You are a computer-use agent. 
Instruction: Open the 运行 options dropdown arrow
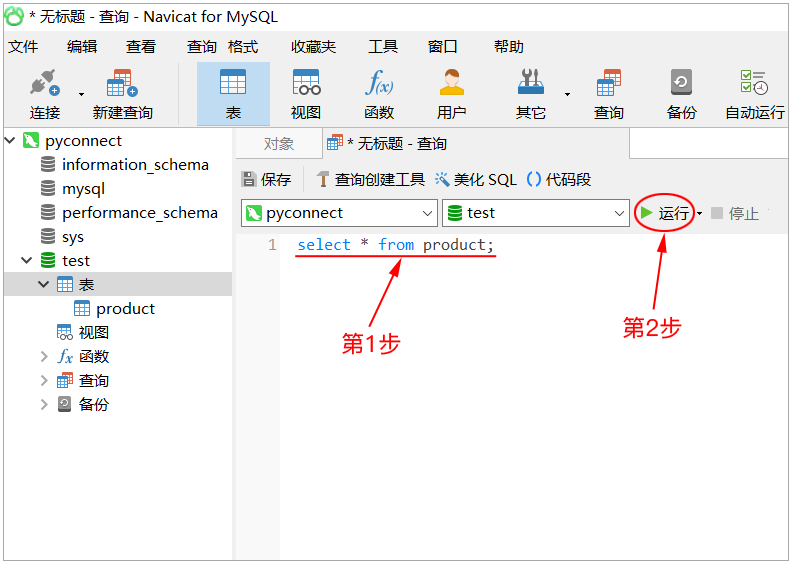[x=700, y=214]
